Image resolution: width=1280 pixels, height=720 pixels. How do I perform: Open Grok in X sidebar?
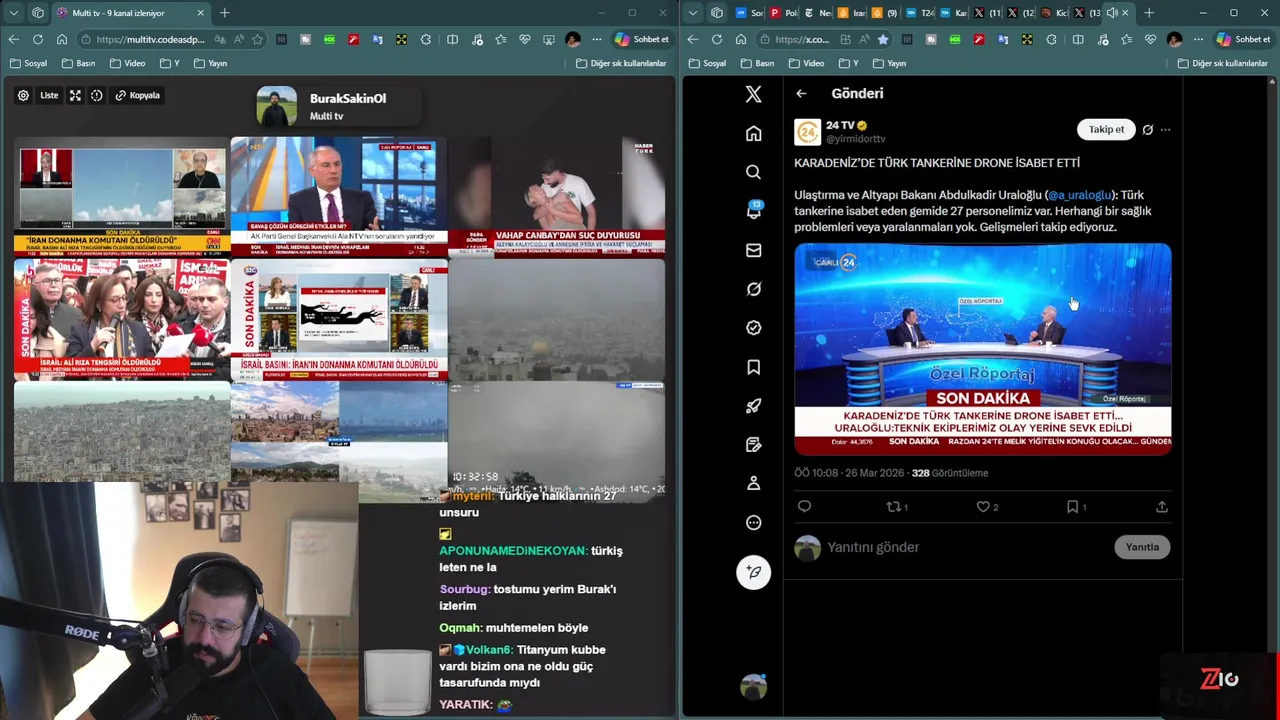coord(753,289)
